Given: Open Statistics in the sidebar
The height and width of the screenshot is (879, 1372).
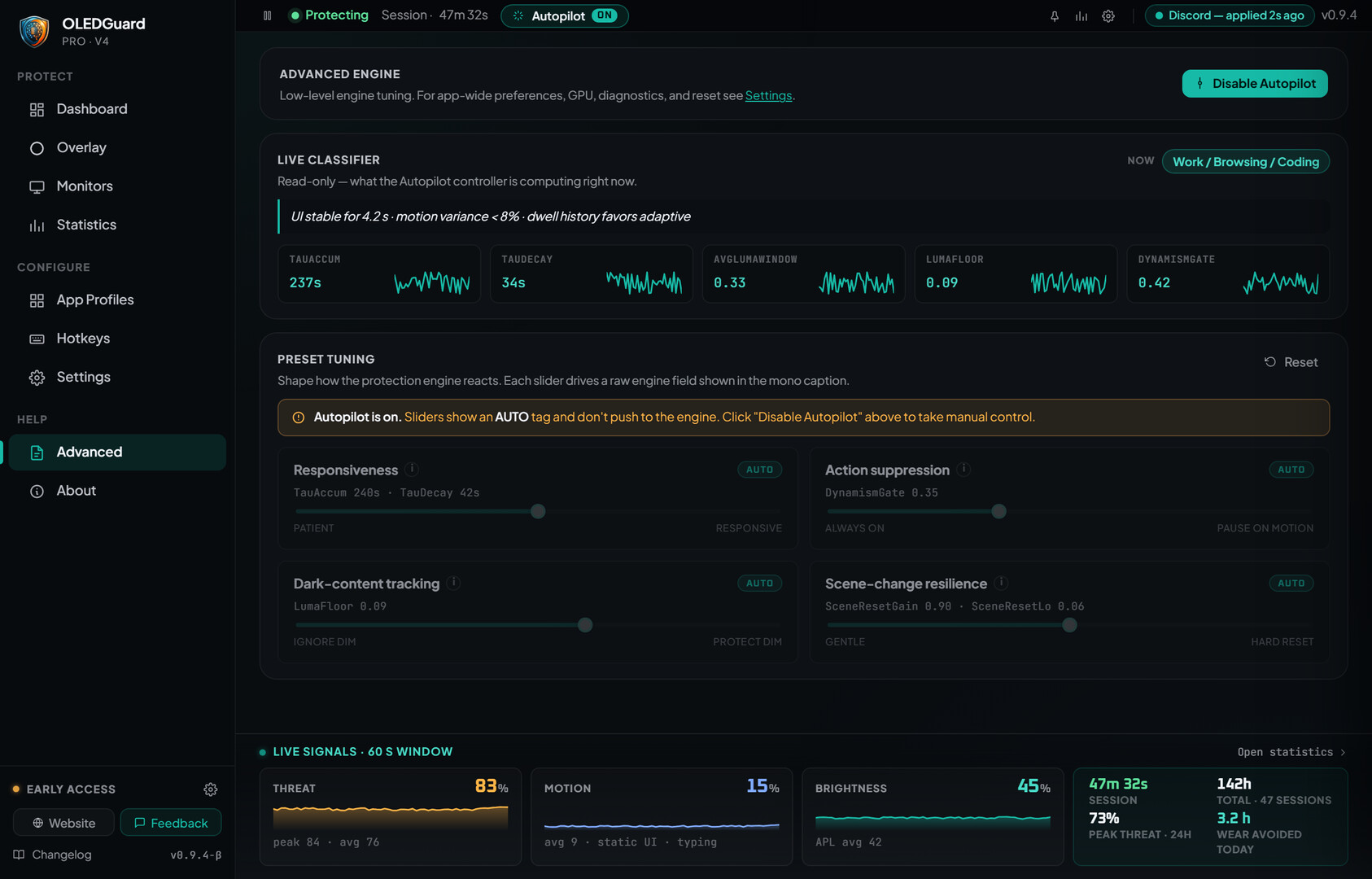Looking at the screenshot, I should [x=118, y=225].
